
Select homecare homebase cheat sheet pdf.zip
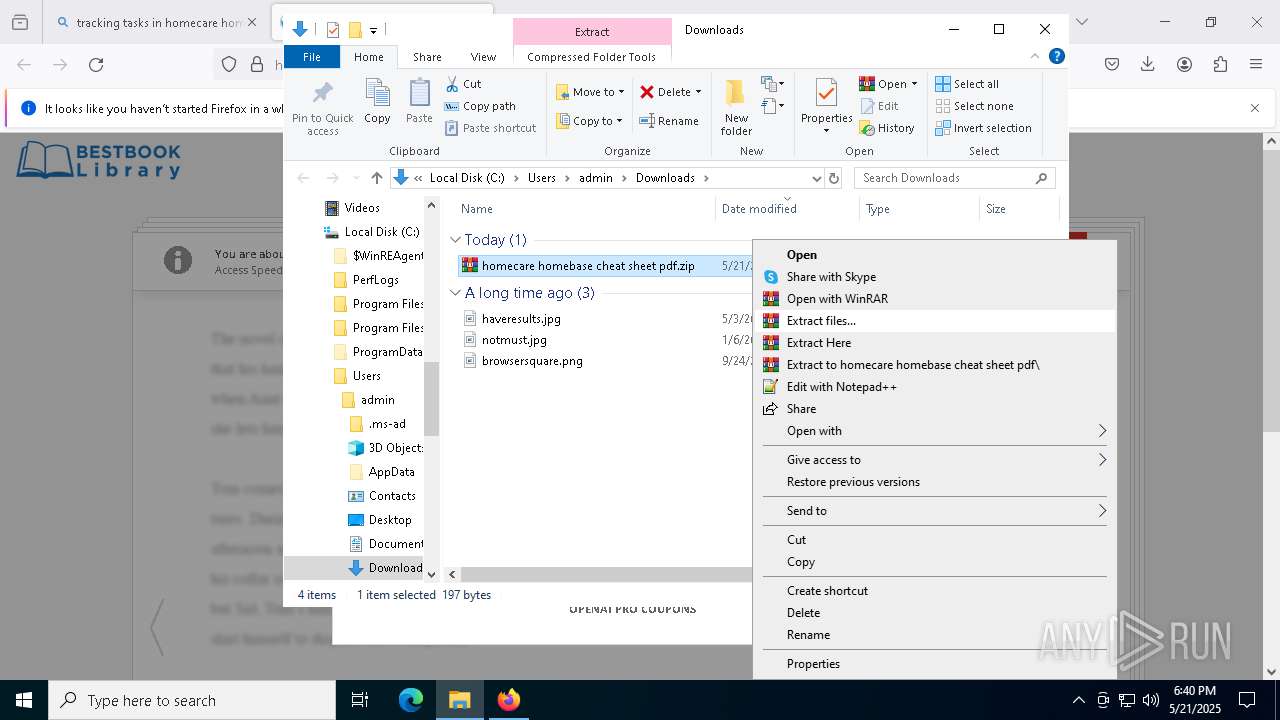588,266
